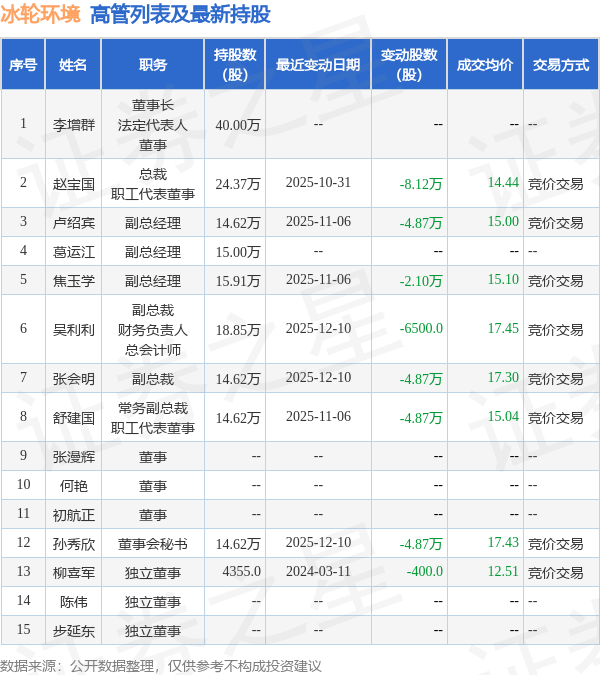Select the 变动股数(股) column header

point(409,65)
